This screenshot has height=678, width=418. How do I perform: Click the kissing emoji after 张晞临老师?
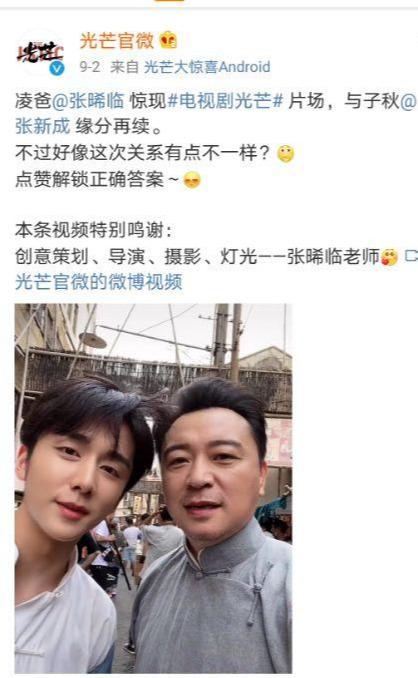click(389, 257)
